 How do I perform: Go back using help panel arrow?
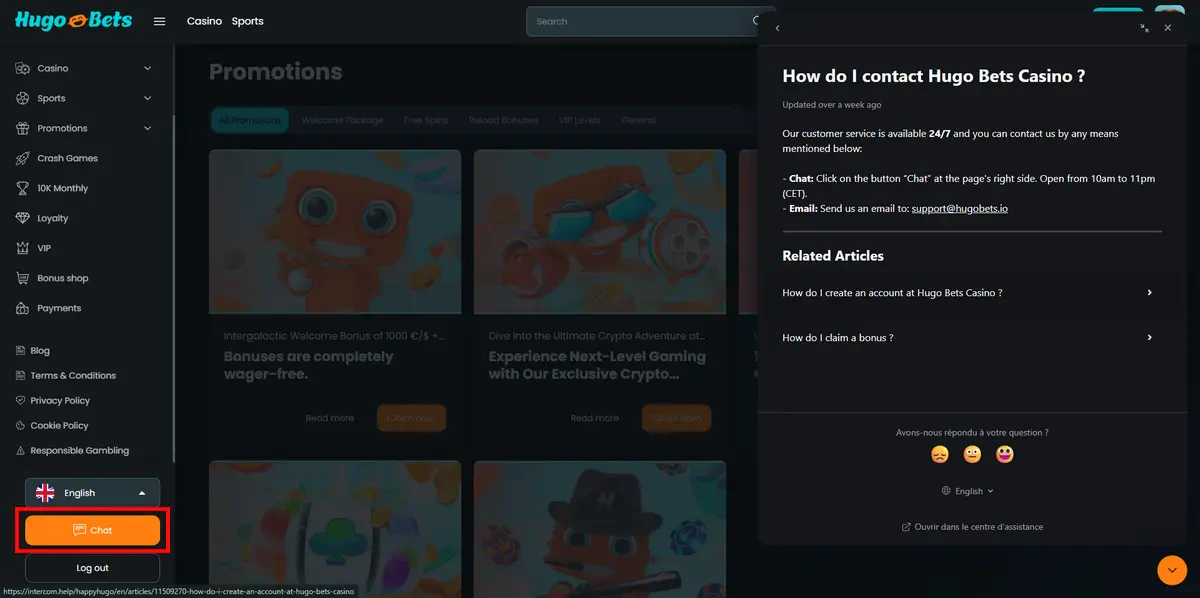point(778,28)
